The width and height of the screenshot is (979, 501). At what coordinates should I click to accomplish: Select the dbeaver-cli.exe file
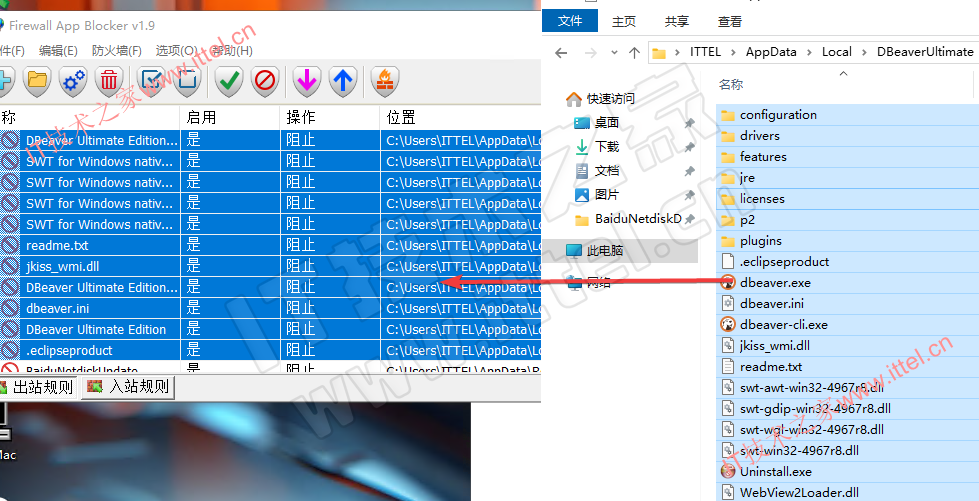783,325
